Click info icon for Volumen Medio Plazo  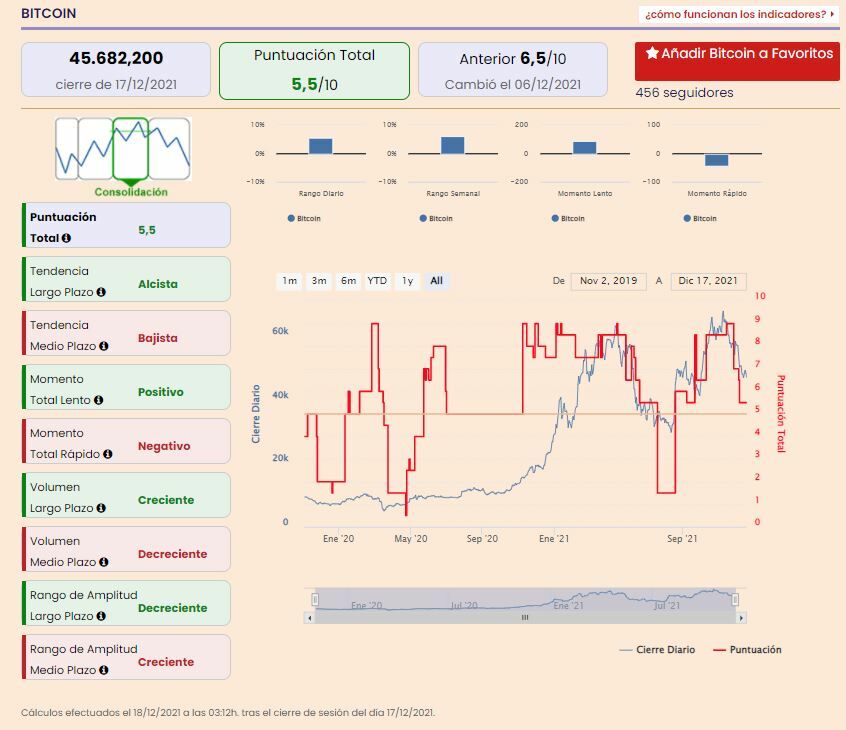104,562
